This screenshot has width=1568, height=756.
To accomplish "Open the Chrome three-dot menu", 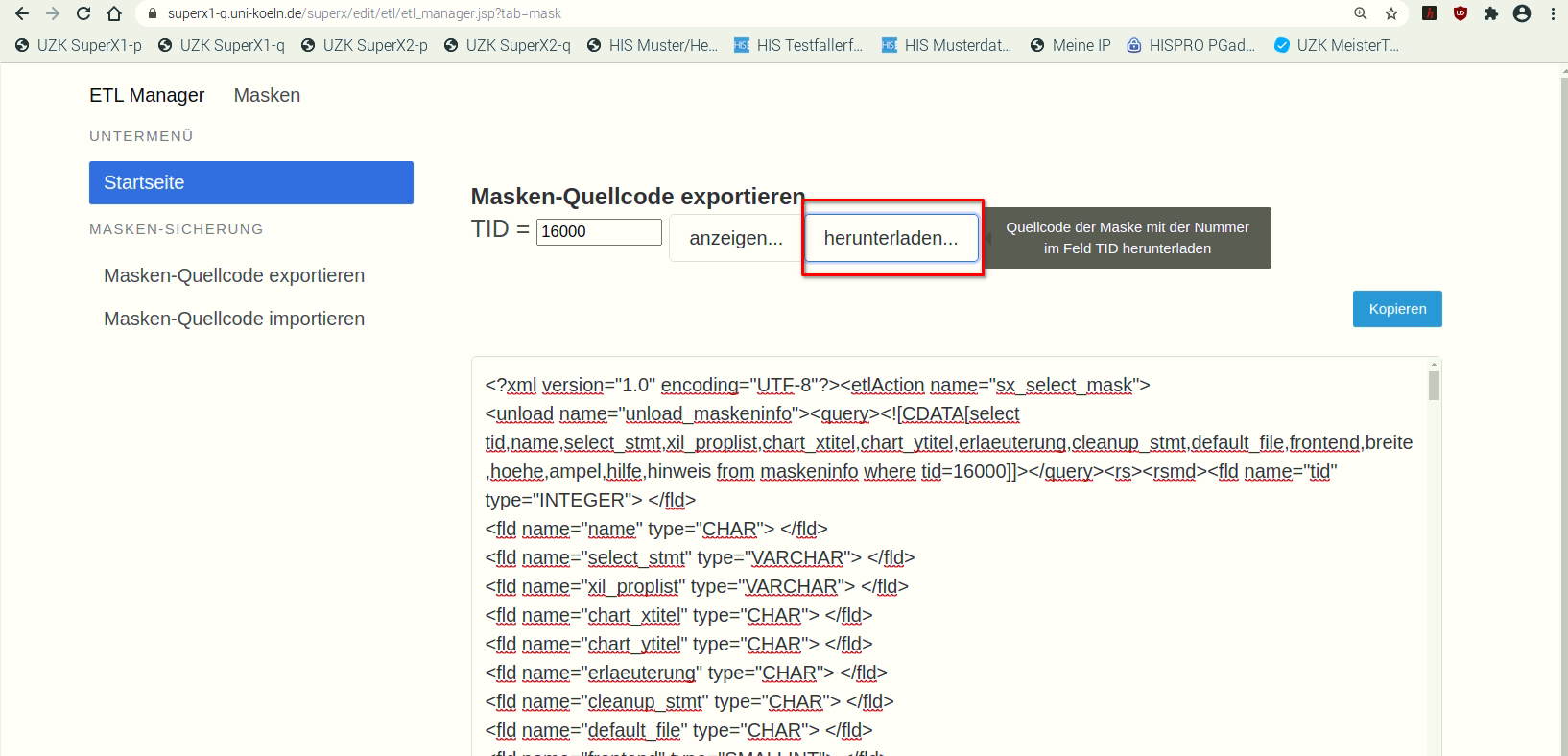I will pos(1553,13).
